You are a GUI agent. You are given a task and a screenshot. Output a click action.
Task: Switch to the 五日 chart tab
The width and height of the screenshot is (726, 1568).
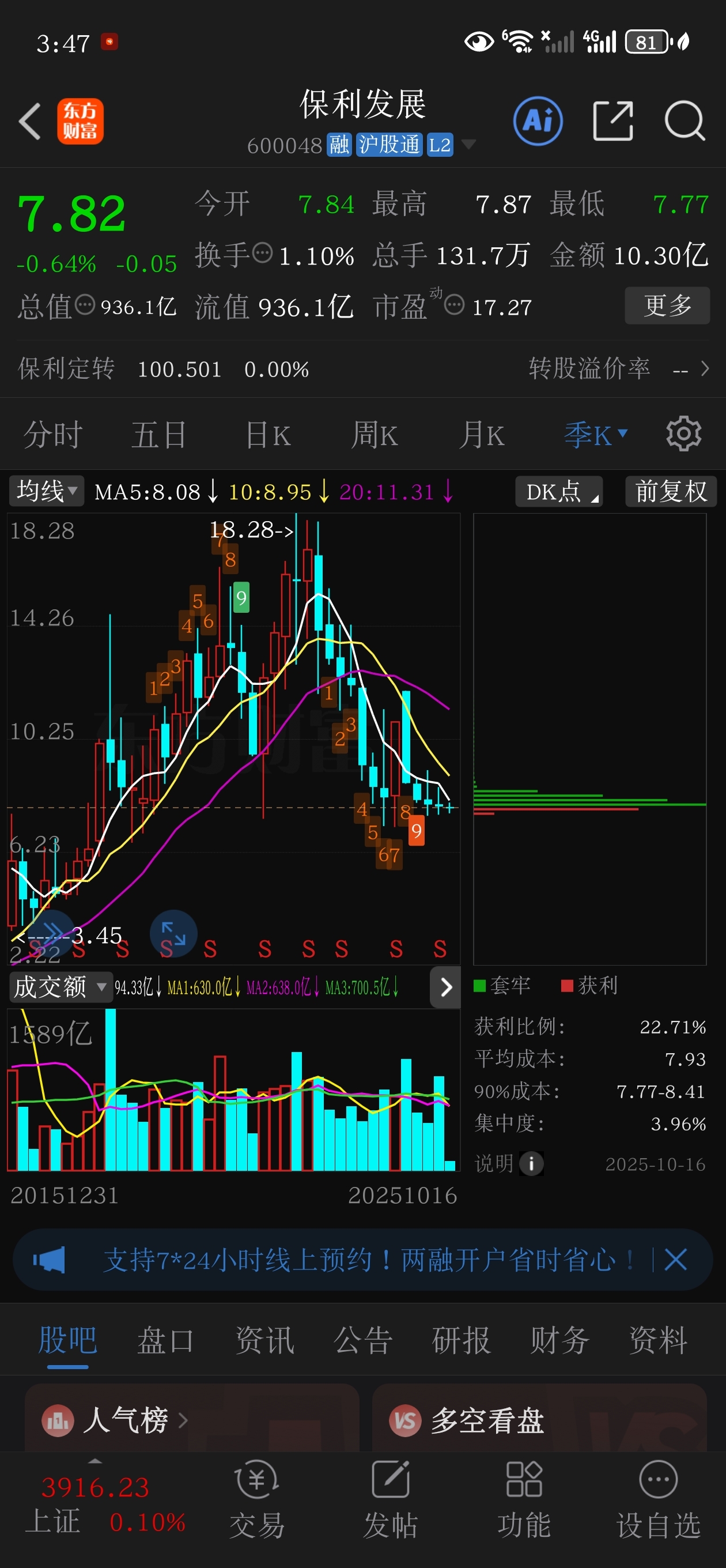click(159, 435)
